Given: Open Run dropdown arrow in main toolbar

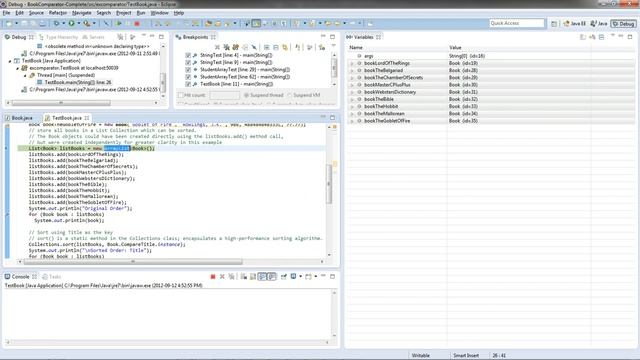Looking at the screenshot, I should pyautogui.click(x=79, y=24).
